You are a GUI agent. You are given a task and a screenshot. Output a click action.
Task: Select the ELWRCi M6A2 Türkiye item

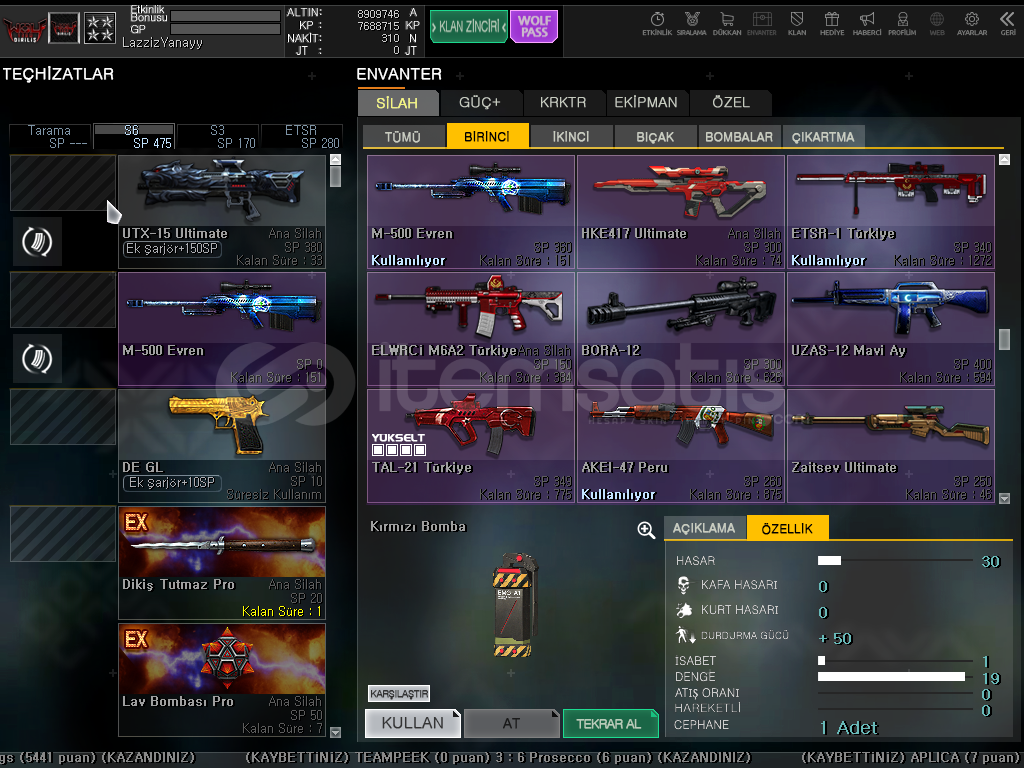pos(471,329)
